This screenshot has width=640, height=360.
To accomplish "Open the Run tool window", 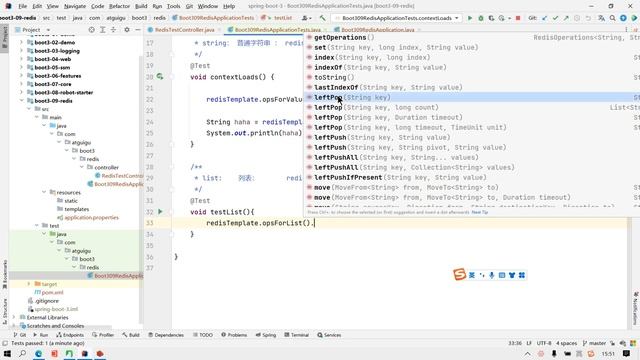I will pos(40,335).
